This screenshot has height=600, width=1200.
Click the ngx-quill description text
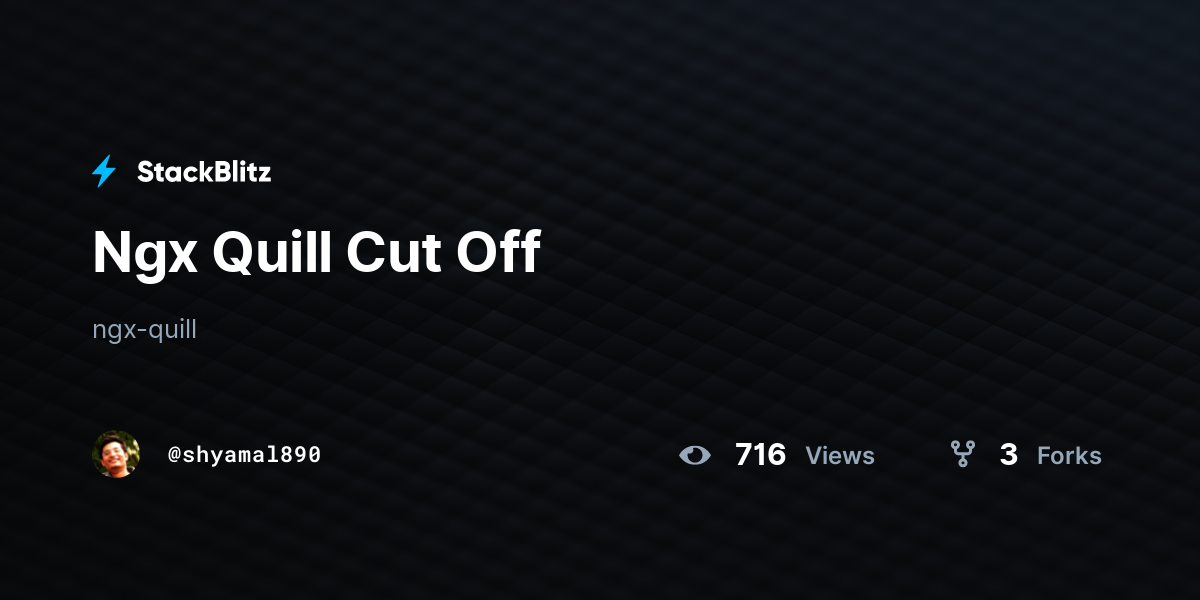(144, 330)
